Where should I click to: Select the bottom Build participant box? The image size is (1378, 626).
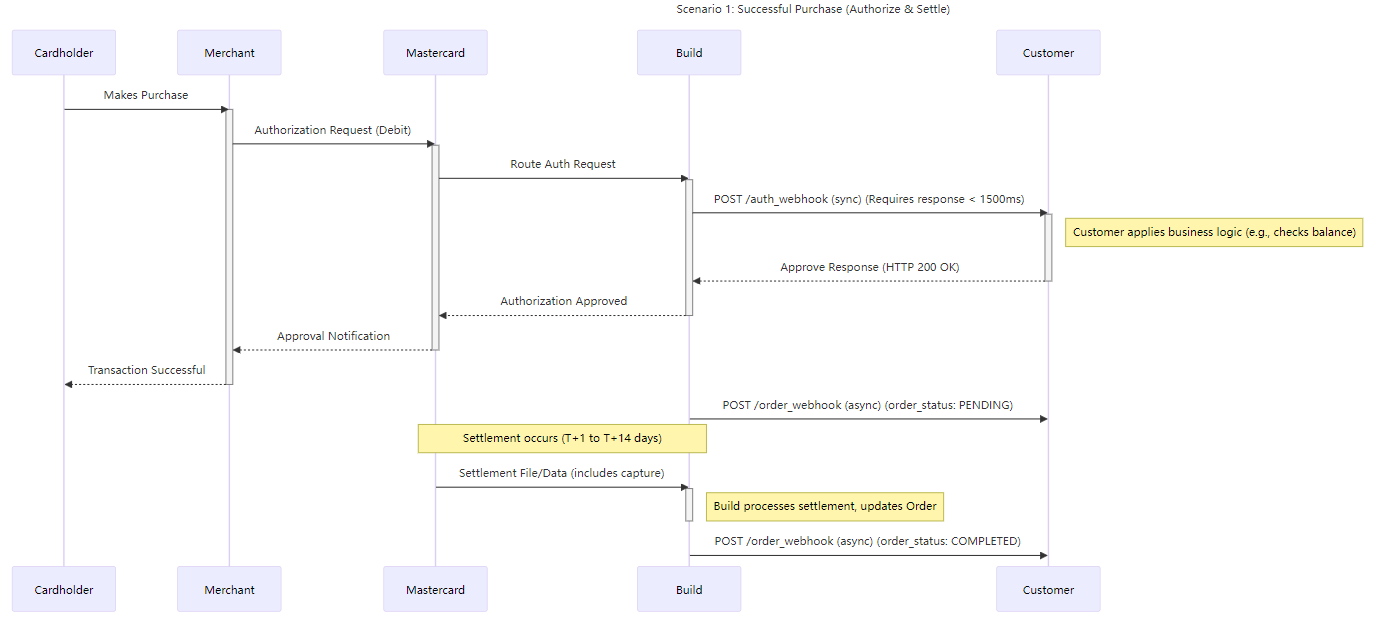coord(689,590)
